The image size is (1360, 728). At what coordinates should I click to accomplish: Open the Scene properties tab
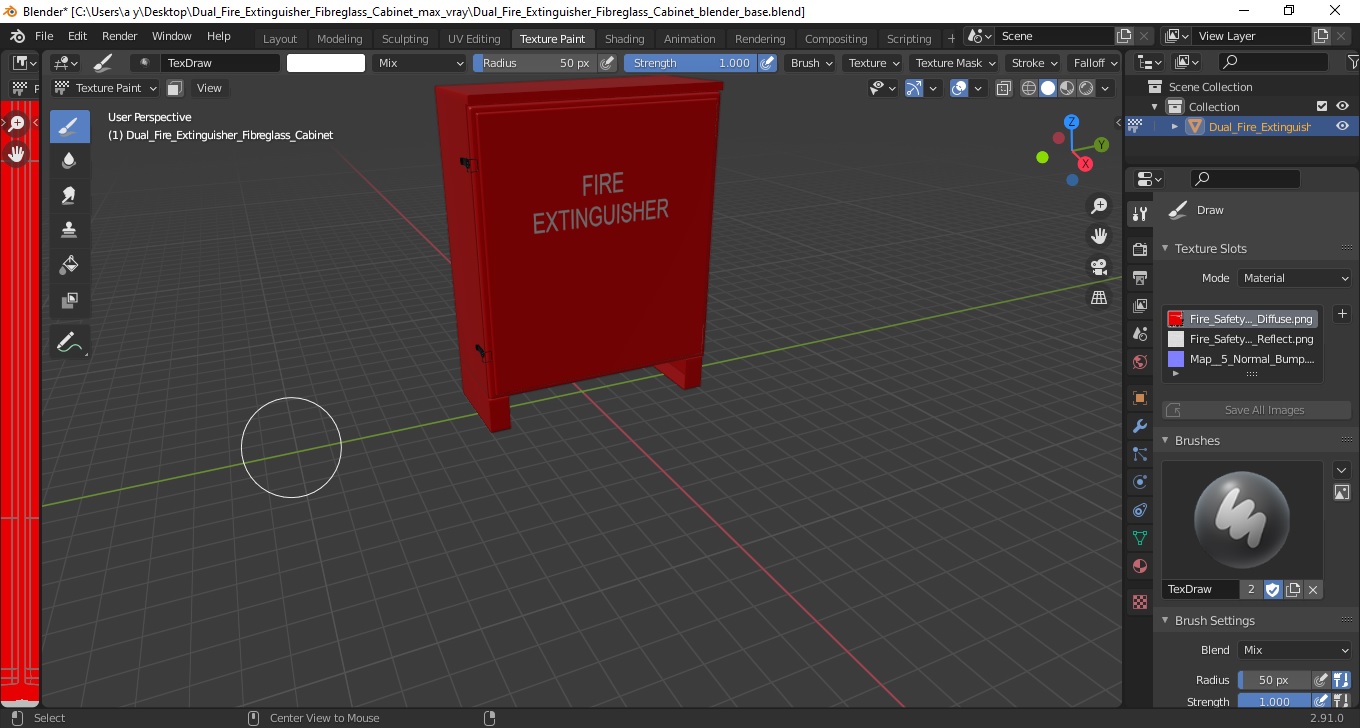tap(1139, 334)
